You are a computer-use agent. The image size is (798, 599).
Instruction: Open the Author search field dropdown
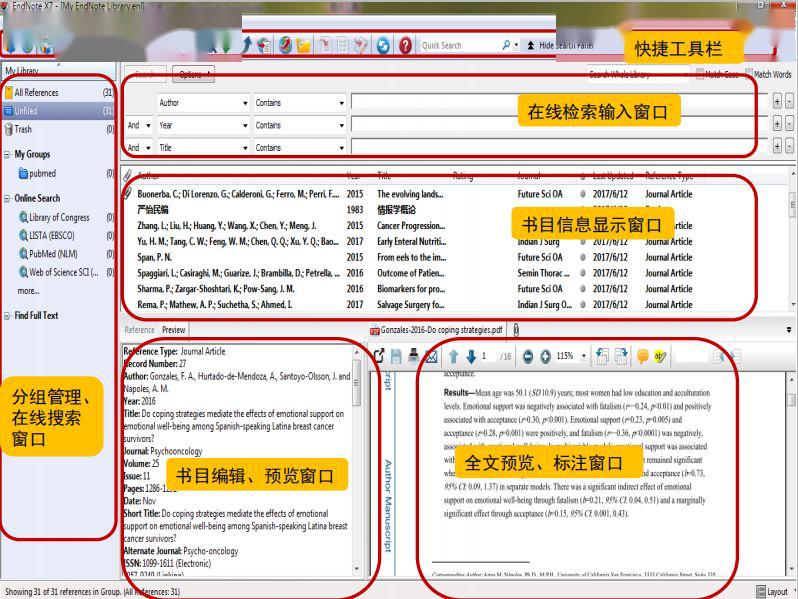click(245, 102)
